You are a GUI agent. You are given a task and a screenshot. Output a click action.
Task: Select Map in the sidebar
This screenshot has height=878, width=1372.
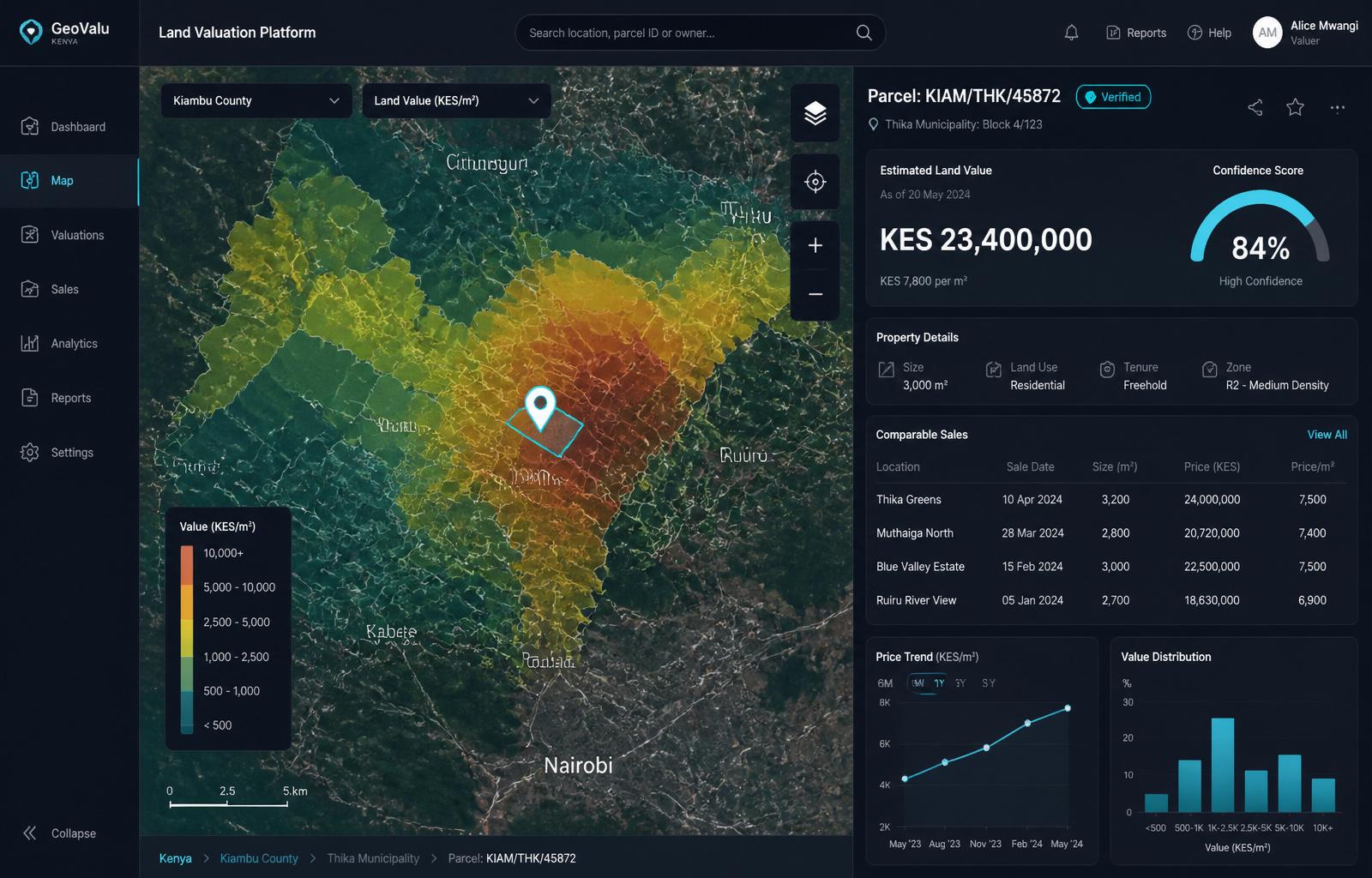pos(69,181)
